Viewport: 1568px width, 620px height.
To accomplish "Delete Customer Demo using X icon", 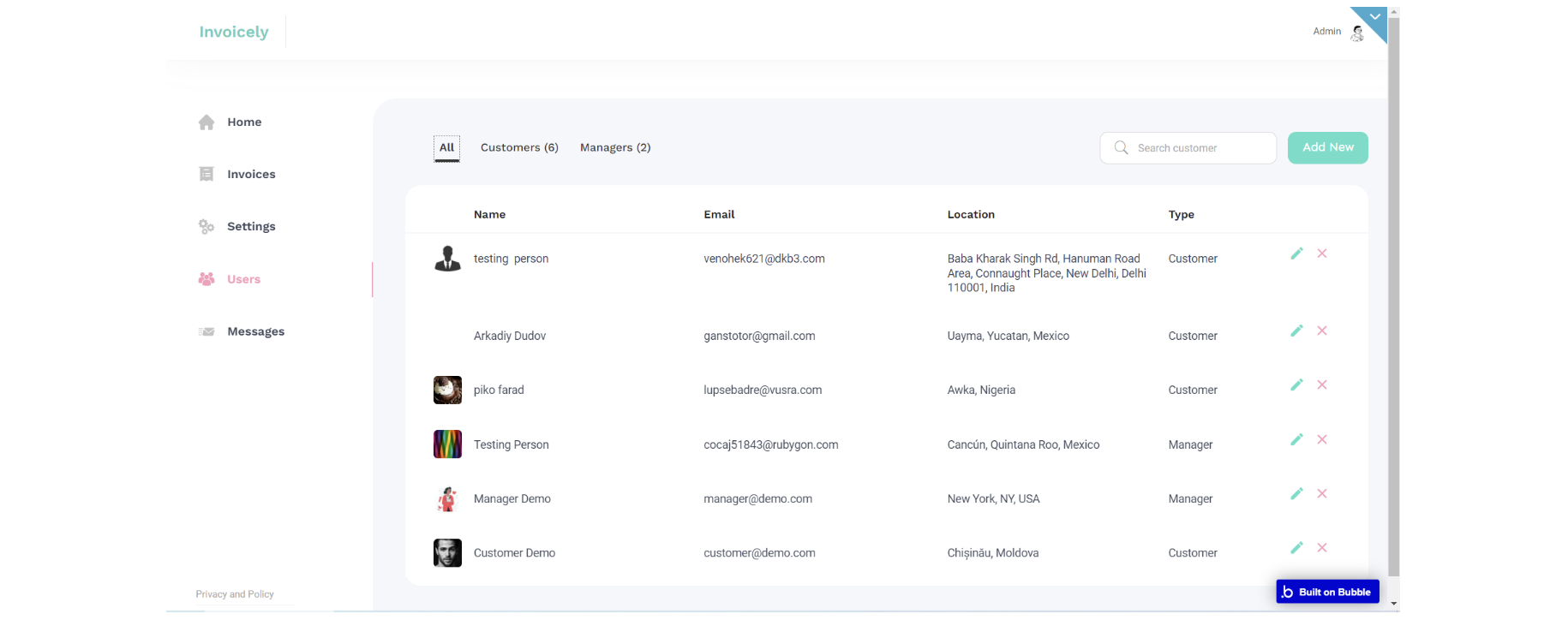I will tap(1322, 547).
